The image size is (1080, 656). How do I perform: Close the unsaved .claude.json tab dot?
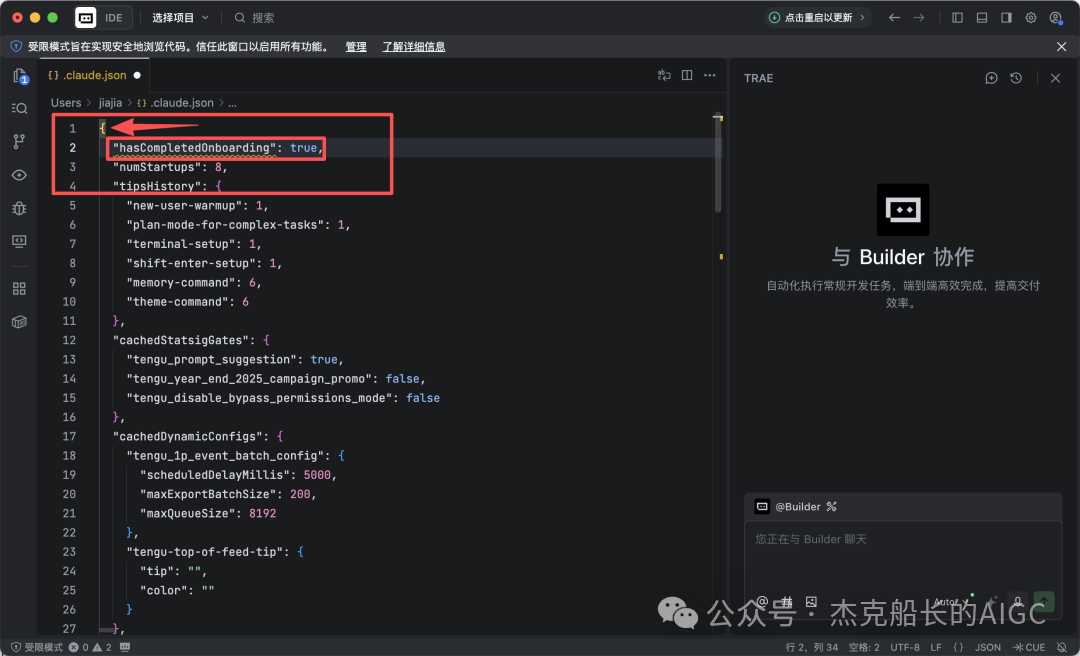click(x=137, y=75)
